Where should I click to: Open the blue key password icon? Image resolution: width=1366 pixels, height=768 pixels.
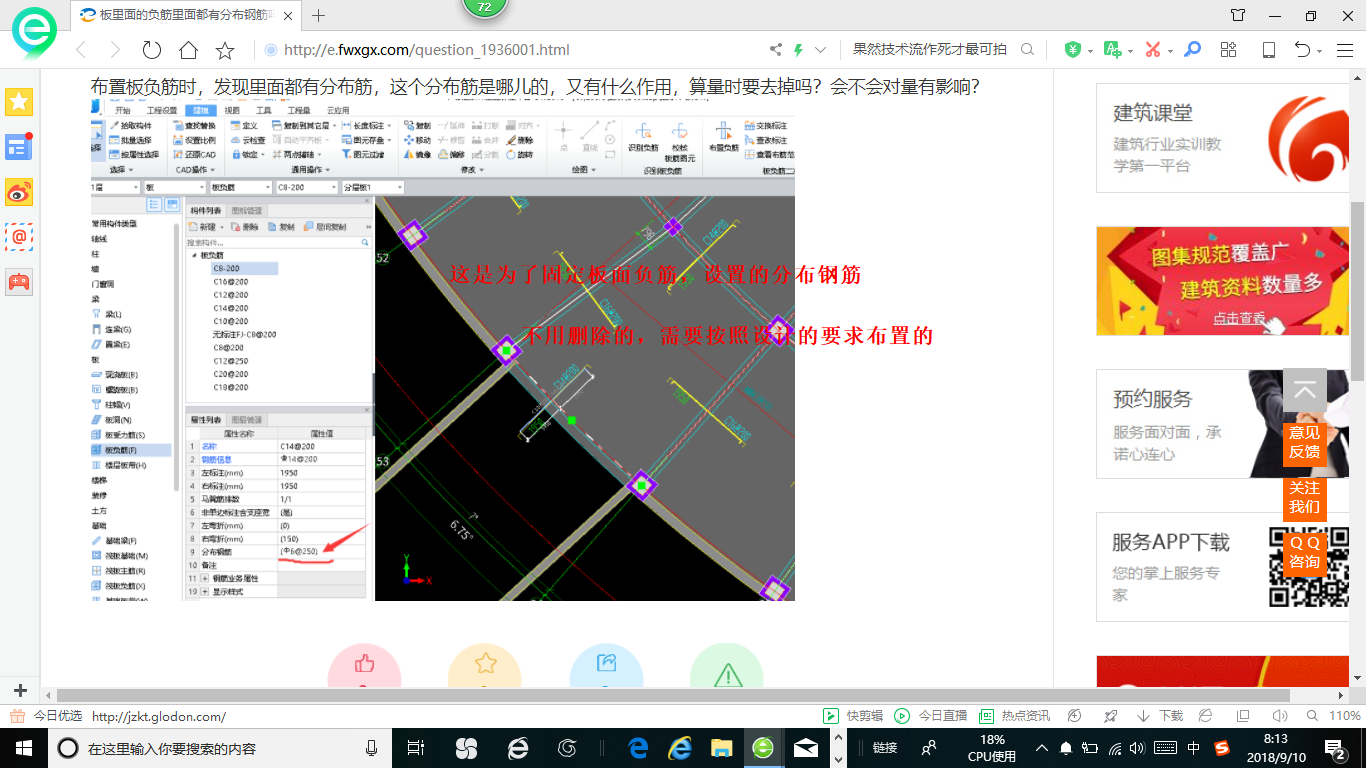point(1192,50)
